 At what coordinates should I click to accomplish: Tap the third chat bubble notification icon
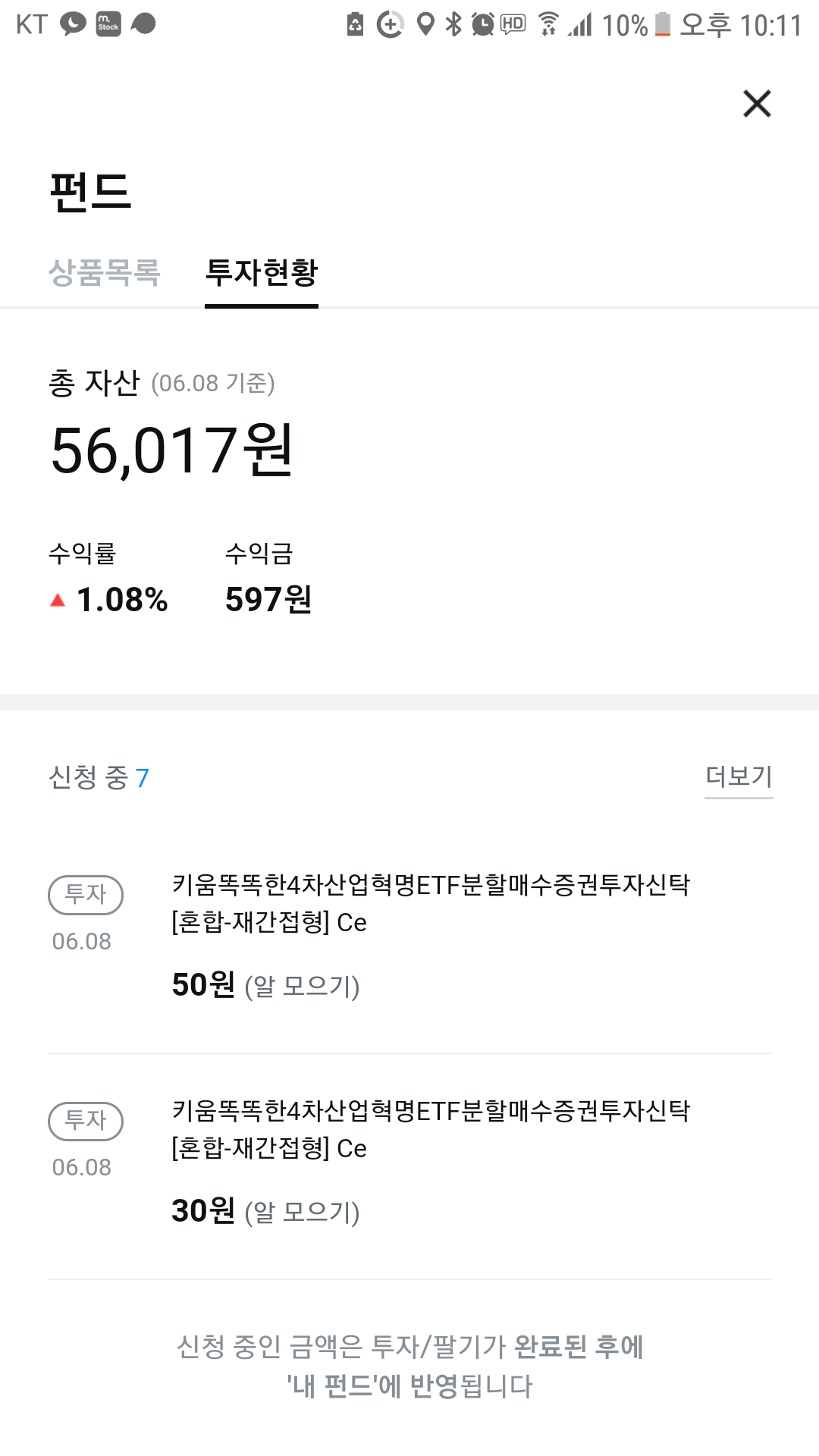[x=143, y=24]
